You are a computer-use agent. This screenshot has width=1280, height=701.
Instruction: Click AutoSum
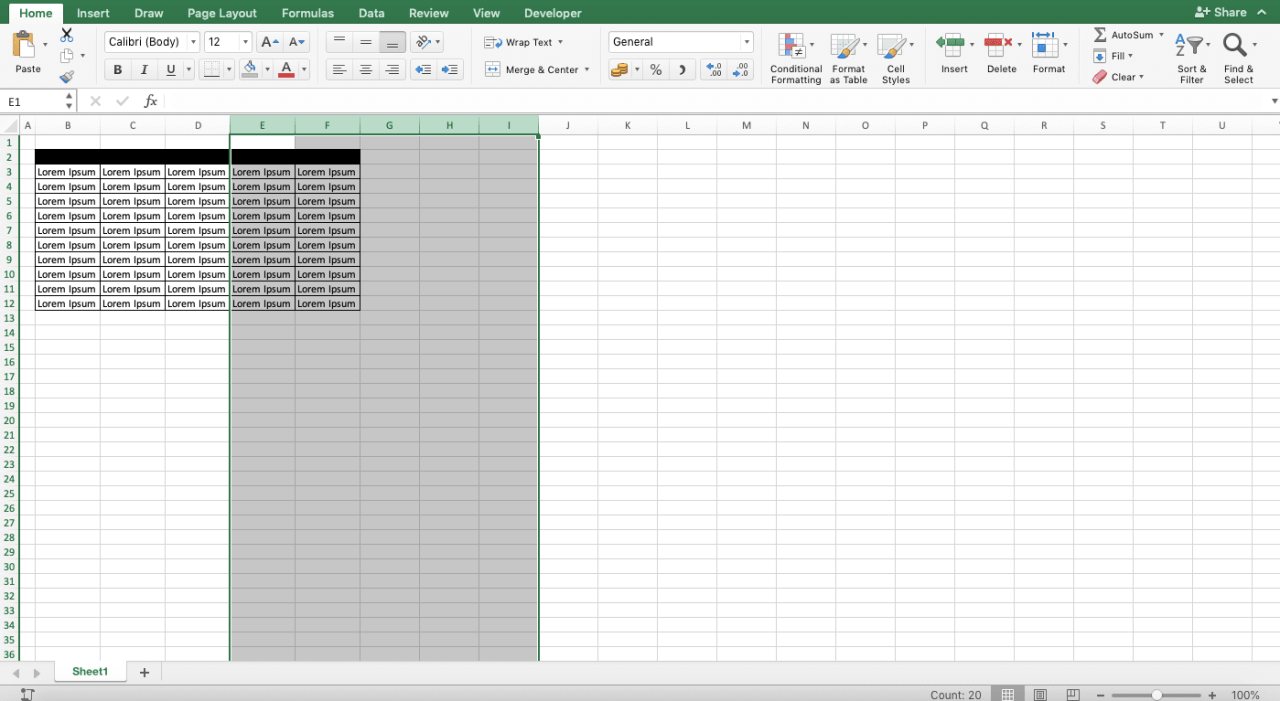click(x=1123, y=35)
